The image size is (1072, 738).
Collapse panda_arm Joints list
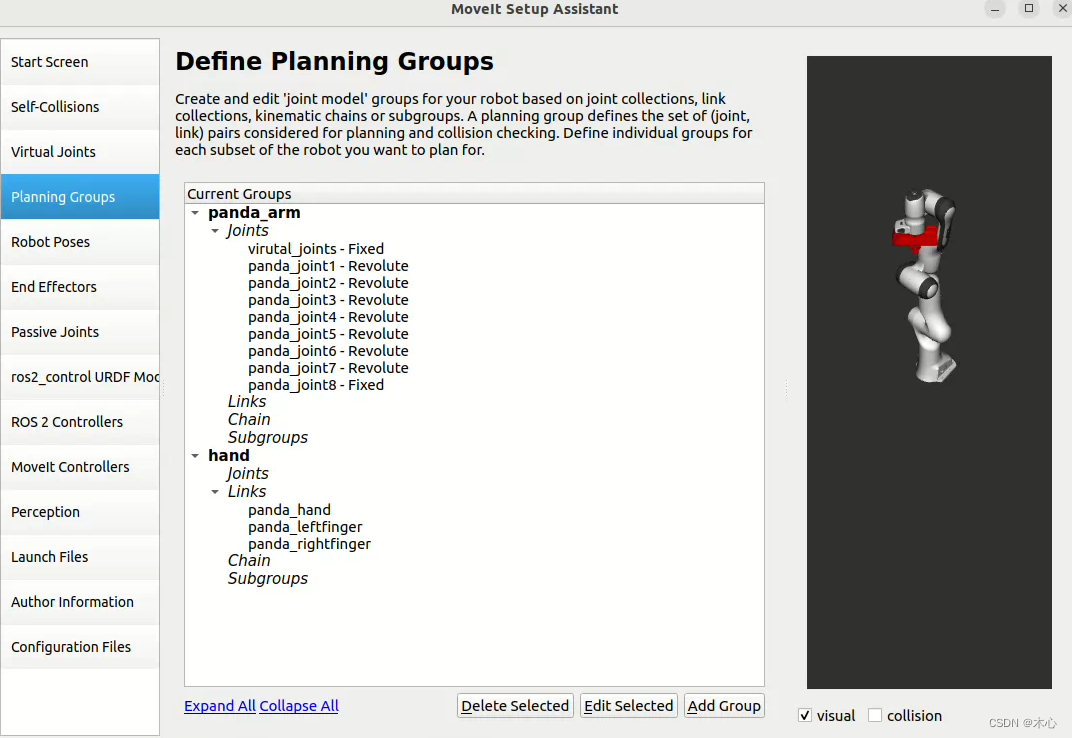(x=215, y=231)
